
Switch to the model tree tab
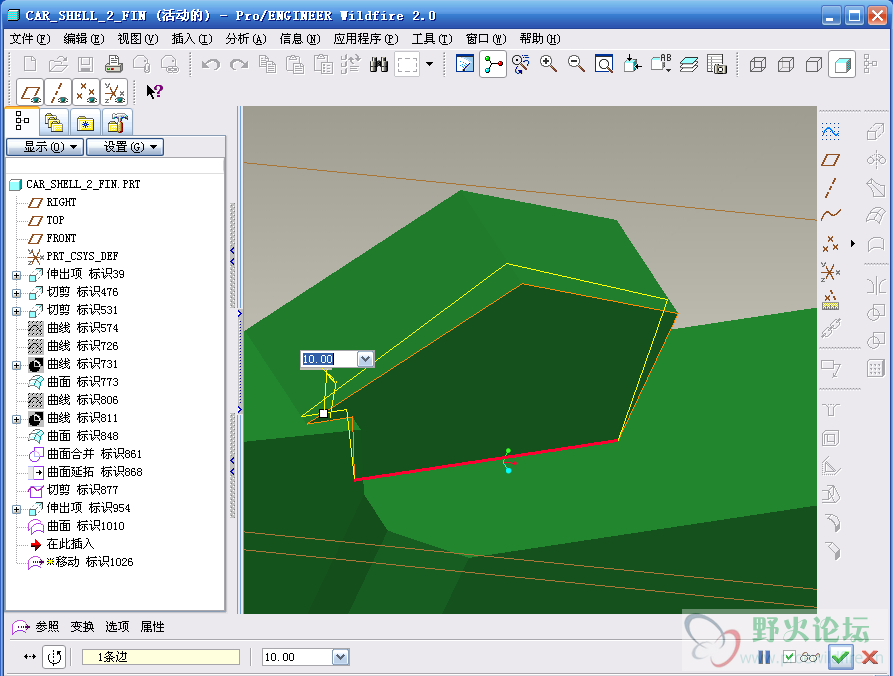coord(22,121)
